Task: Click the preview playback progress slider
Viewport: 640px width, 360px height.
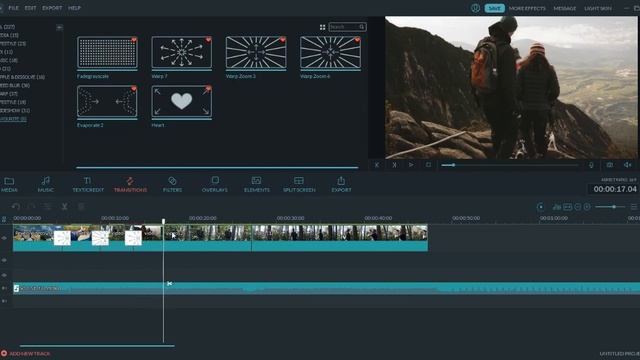Action: pyautogui.click(x=510, y=165)
